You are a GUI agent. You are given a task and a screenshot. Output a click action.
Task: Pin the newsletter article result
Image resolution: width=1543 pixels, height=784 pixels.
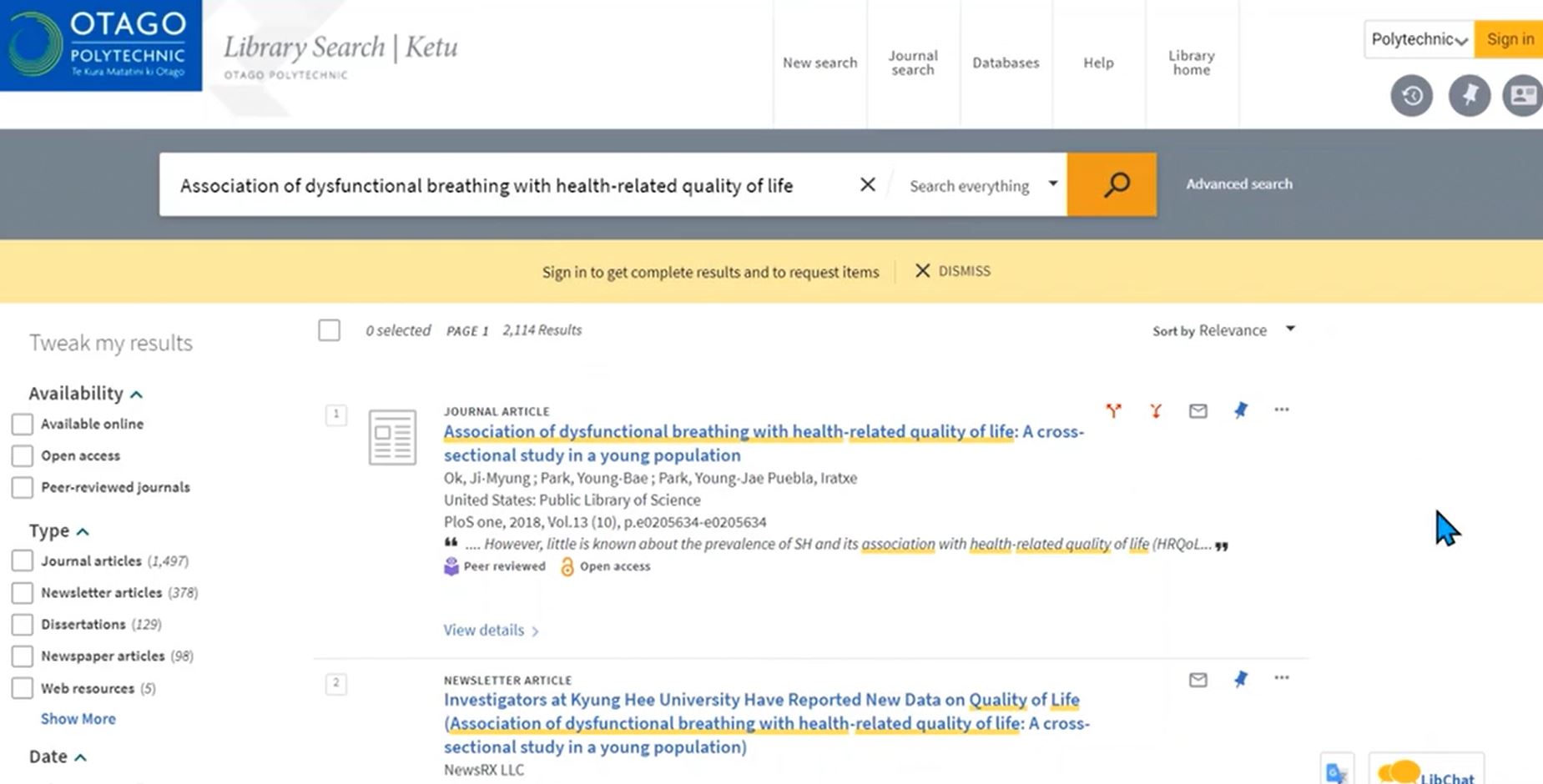point(1241,680)
